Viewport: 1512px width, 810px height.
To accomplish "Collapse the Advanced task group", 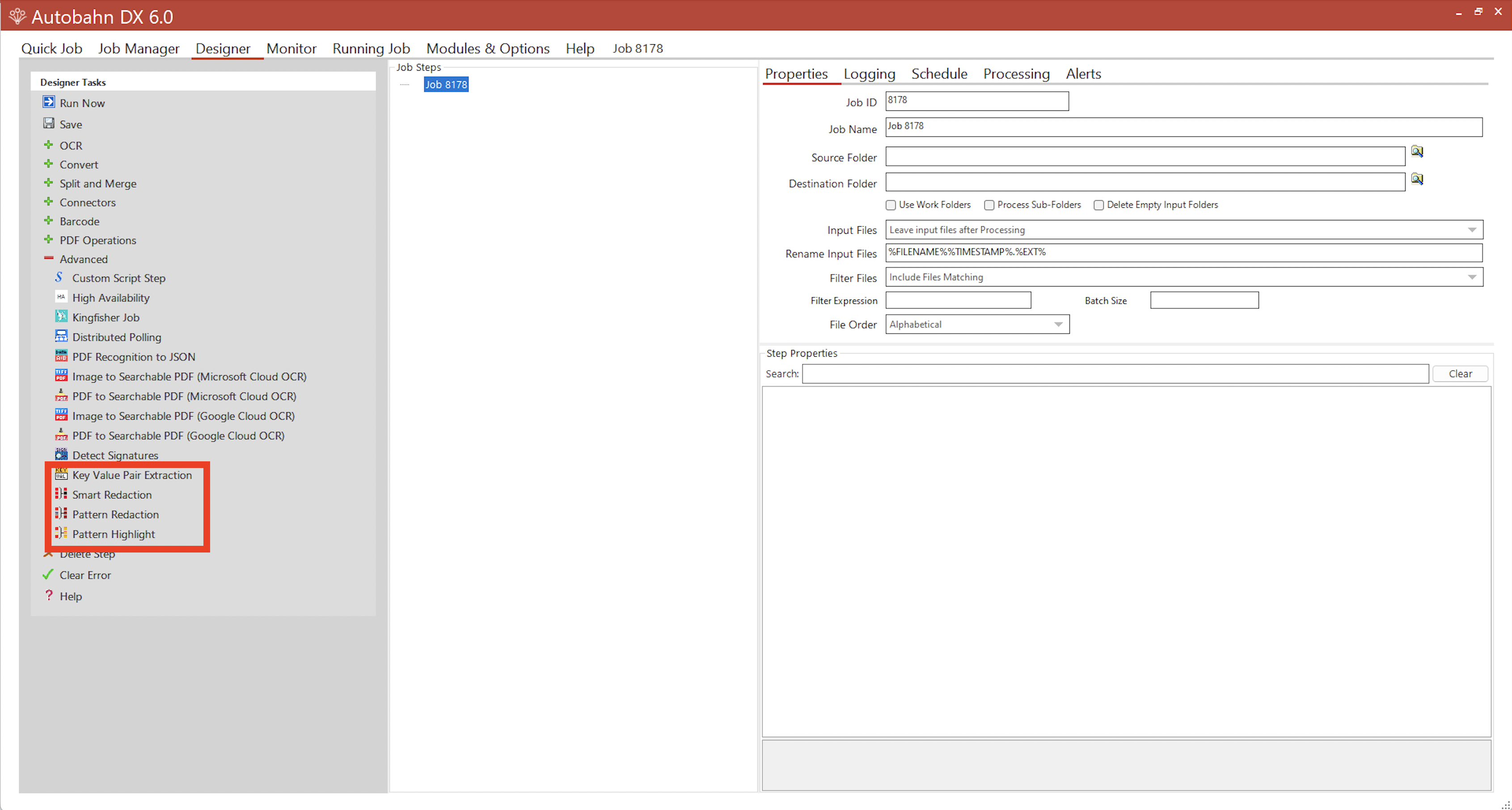I will [x=48, y=258].
